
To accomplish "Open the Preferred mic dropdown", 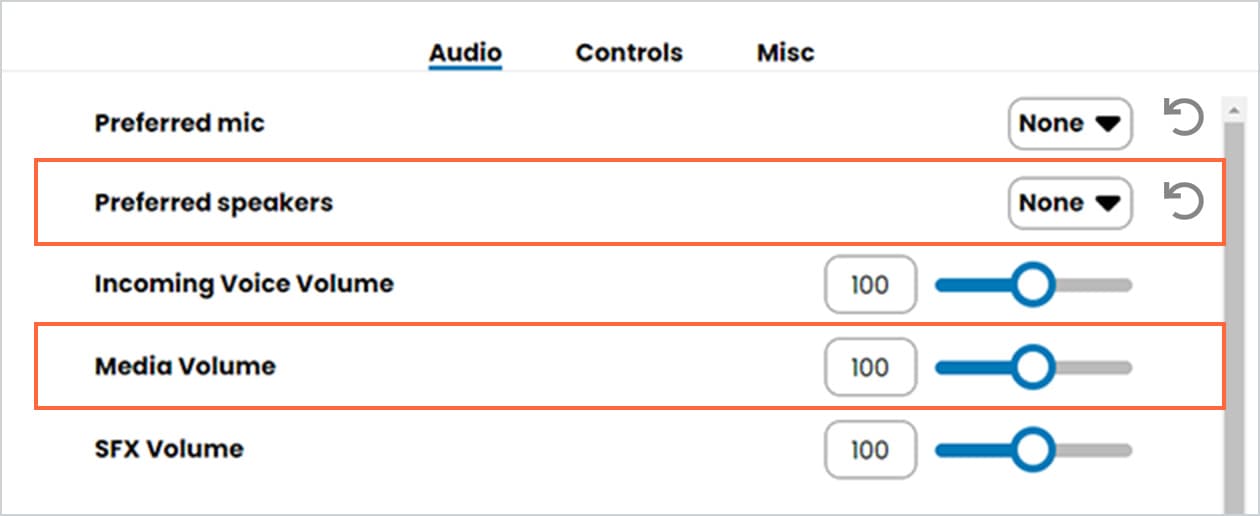I will coord(1069,123).
